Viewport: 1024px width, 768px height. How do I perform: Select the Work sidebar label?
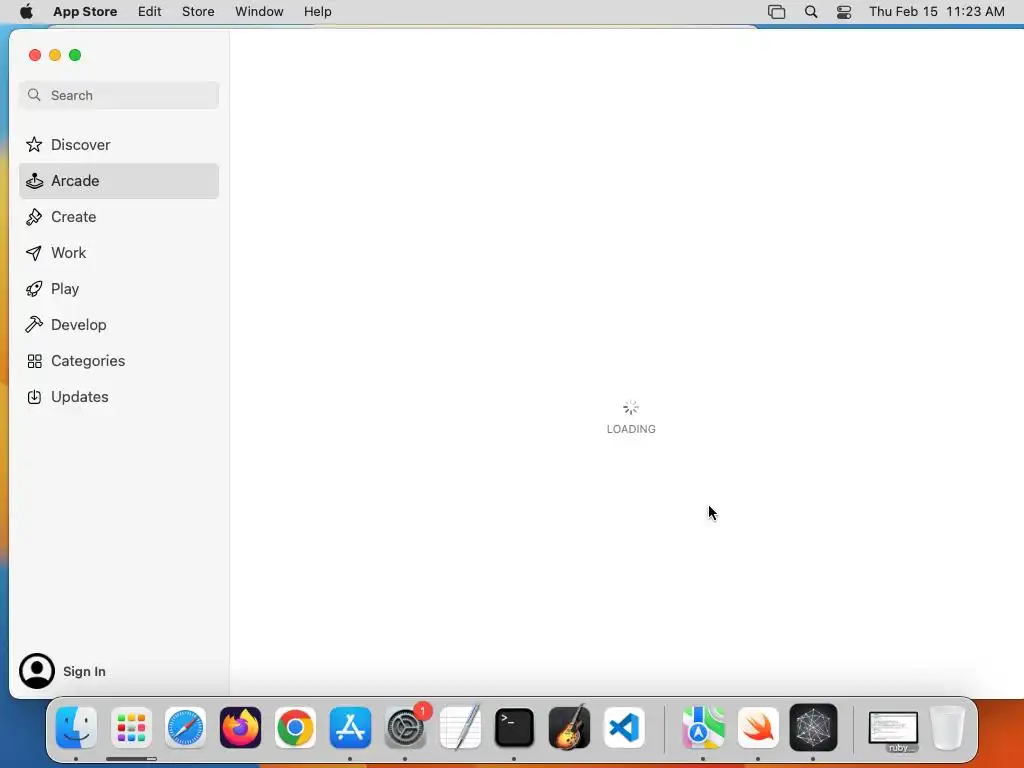tap(69, 253)
